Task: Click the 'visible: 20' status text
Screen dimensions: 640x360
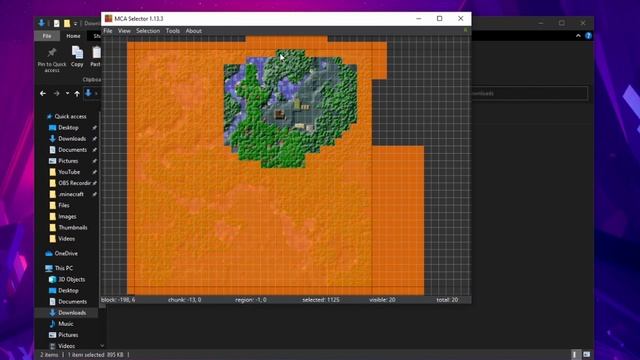Action: click(x=382, y=300)
